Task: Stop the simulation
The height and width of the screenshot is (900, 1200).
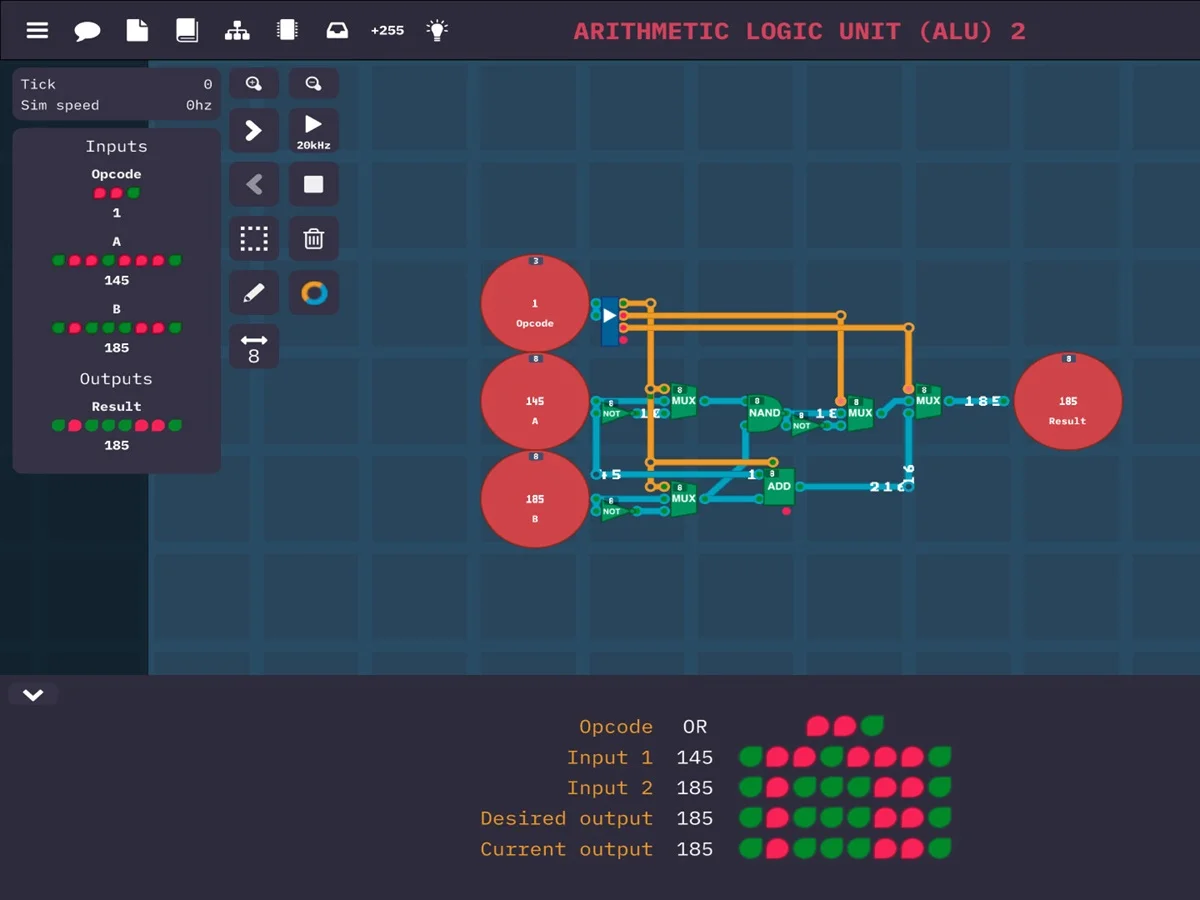Action: click(x=314, y=185)
